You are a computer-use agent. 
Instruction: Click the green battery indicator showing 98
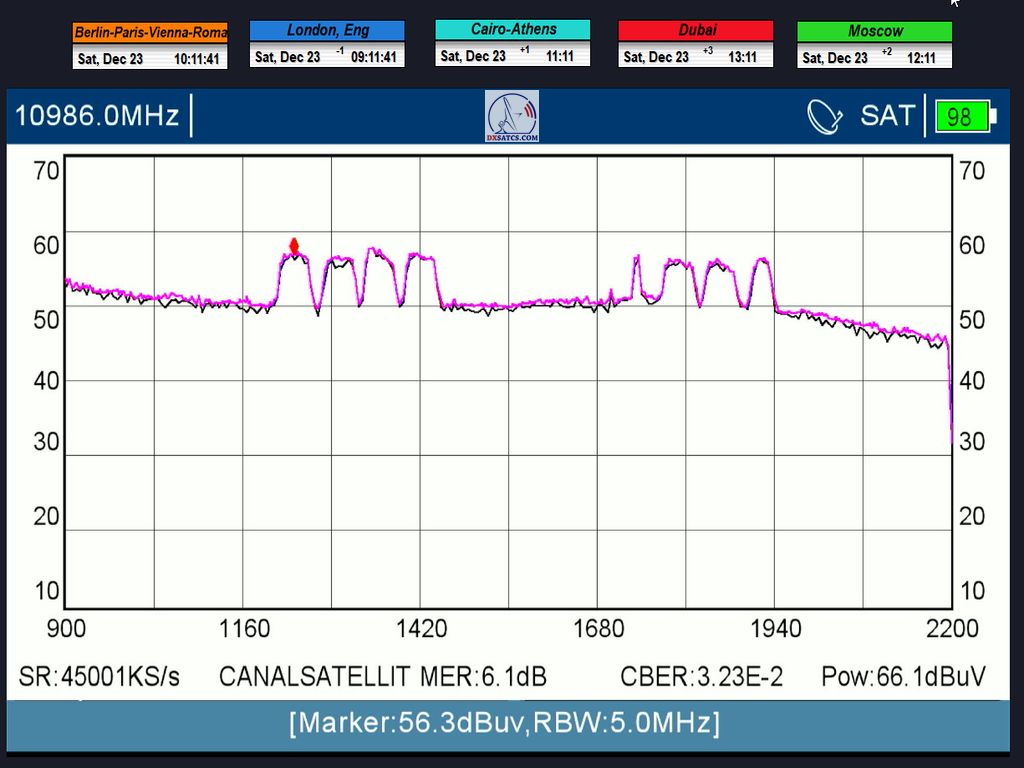pos(961,117)
